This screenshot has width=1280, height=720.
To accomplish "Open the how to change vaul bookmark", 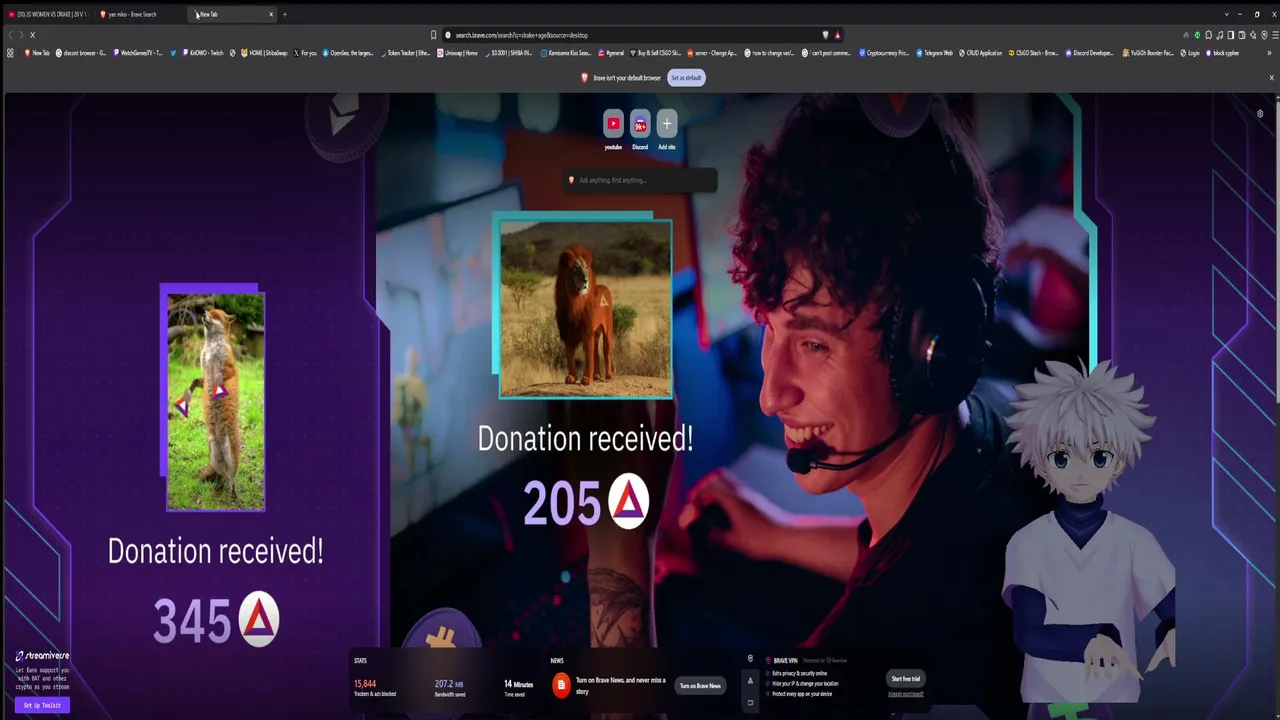I will tap(769, 53).
